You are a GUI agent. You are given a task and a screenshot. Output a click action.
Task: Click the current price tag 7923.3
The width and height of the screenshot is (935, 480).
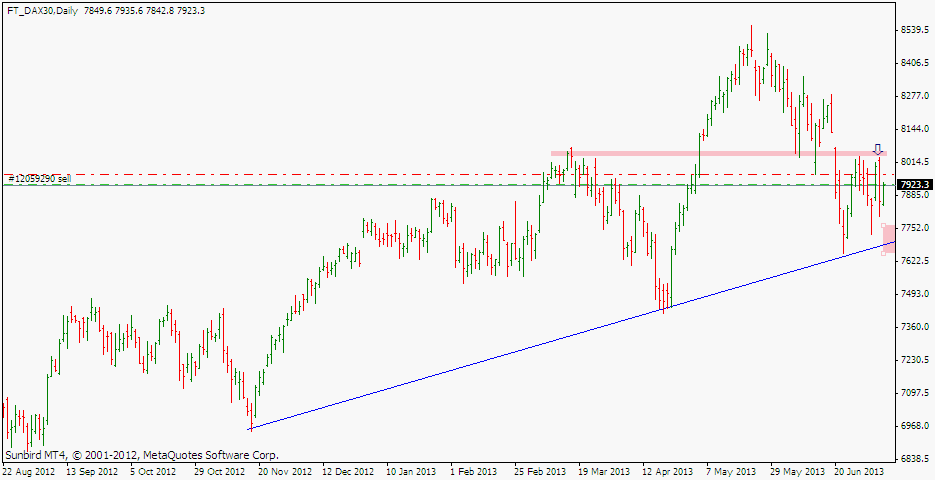click(x=915, y=185)
